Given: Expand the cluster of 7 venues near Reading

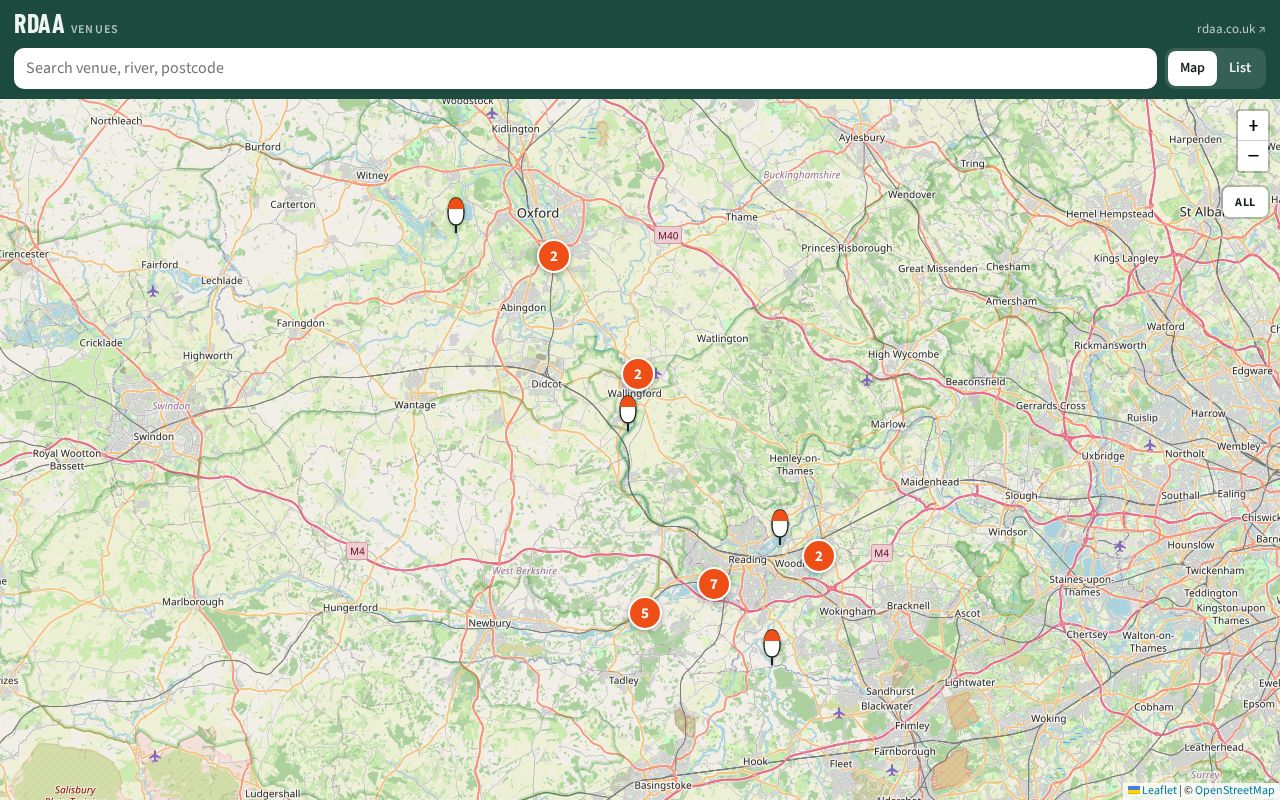Looking at the screenshot, I should 714,584.
